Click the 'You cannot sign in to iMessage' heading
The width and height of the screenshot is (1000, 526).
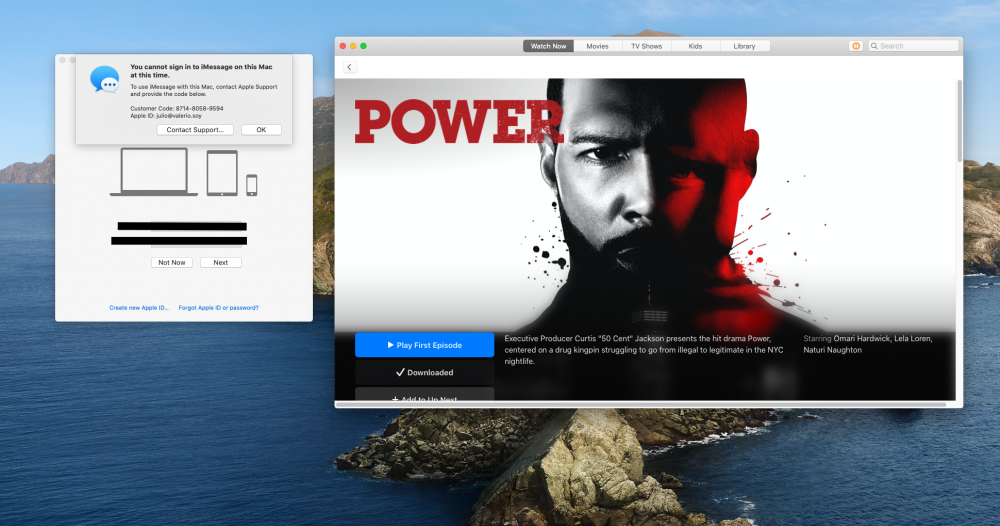(202, 71)
